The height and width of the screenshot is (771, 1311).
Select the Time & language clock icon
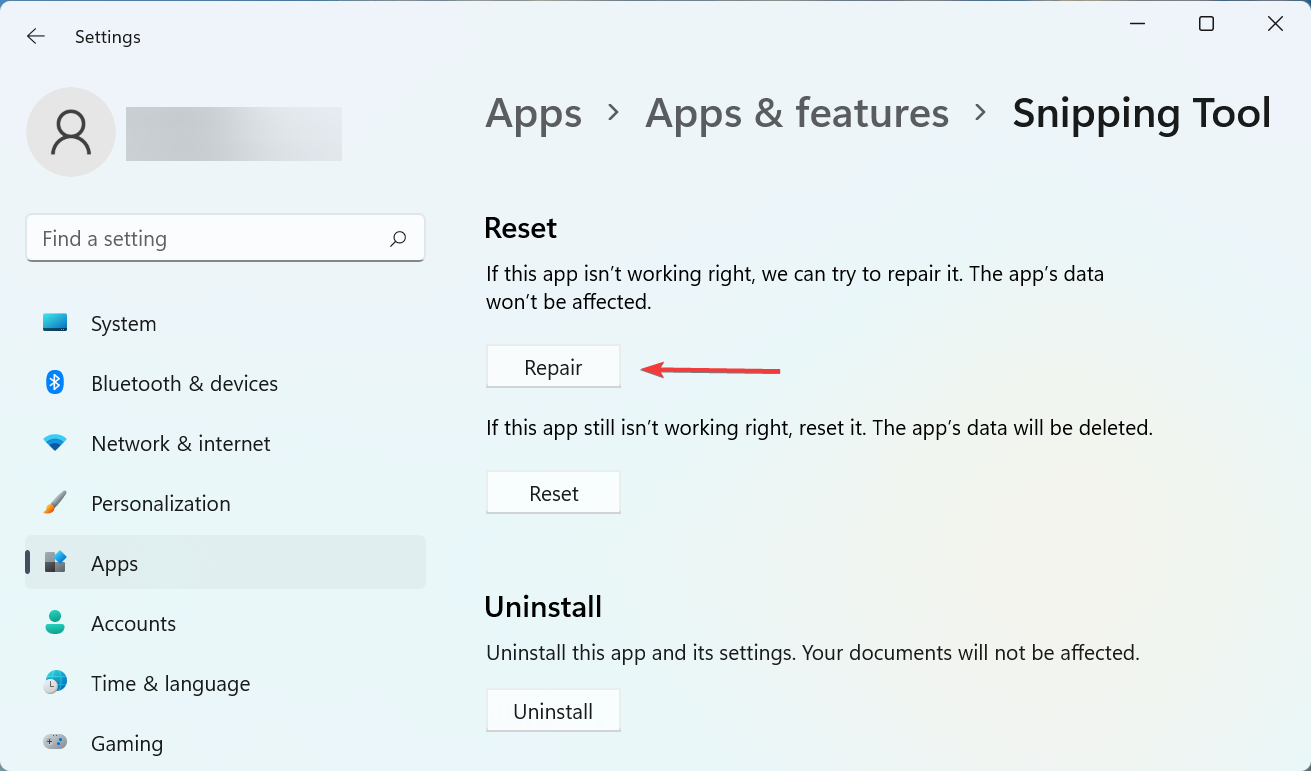tap(55, 683)
